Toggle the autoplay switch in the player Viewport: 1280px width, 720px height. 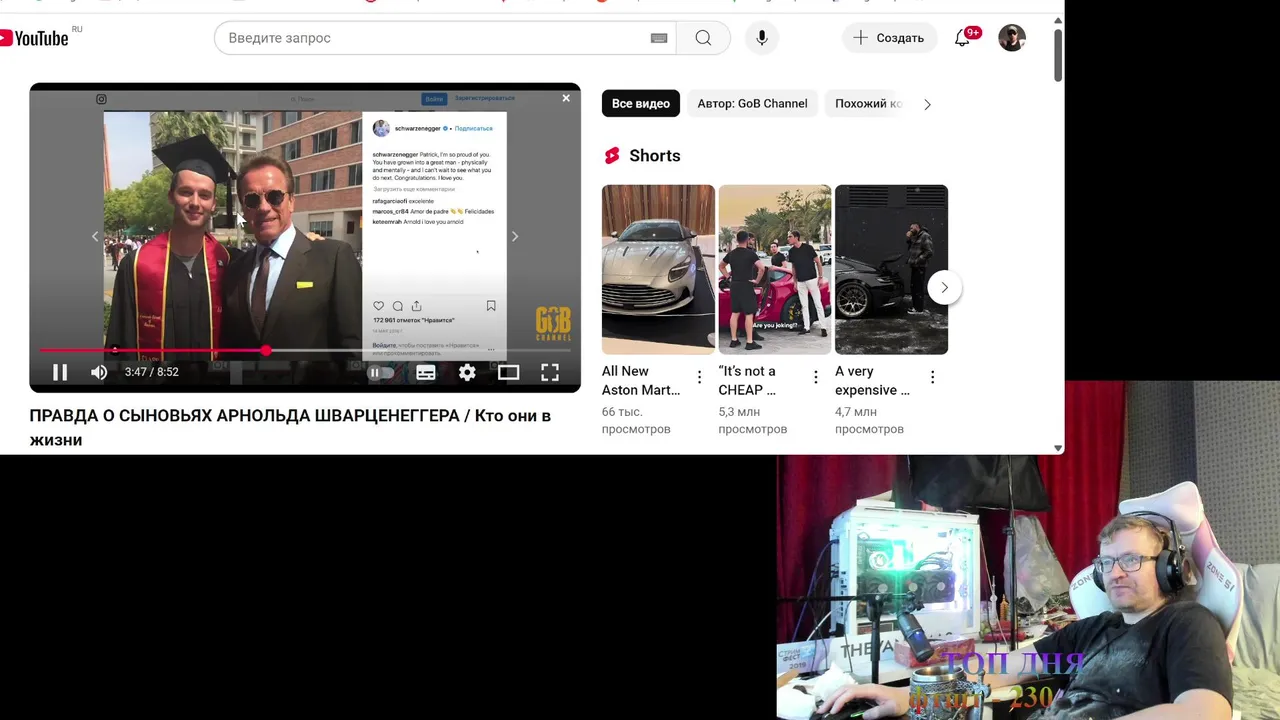pyautogui.click(x=381, y=372)
